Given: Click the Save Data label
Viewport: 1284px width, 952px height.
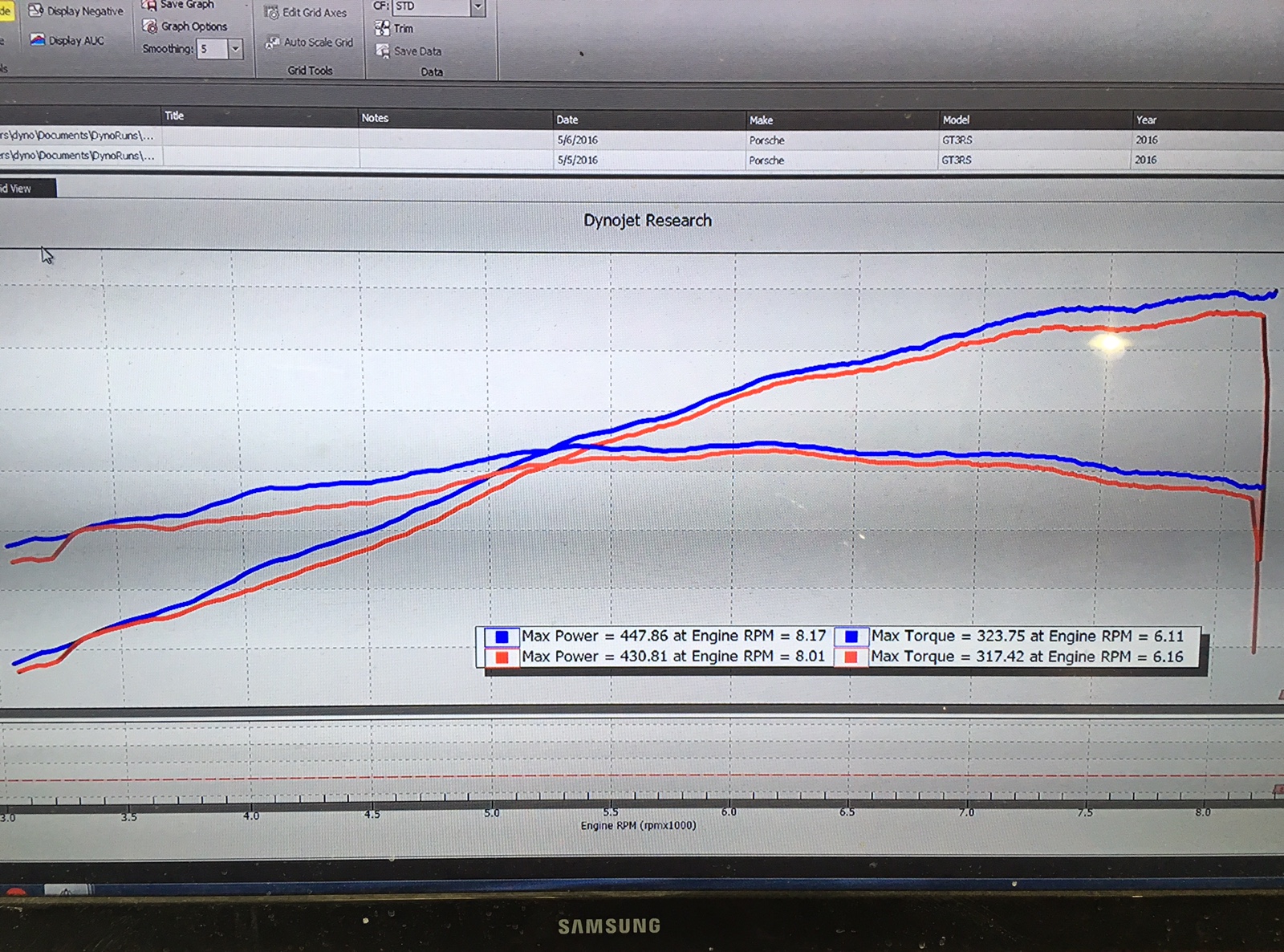Looking at the screenshot, I should click(417, 51).
